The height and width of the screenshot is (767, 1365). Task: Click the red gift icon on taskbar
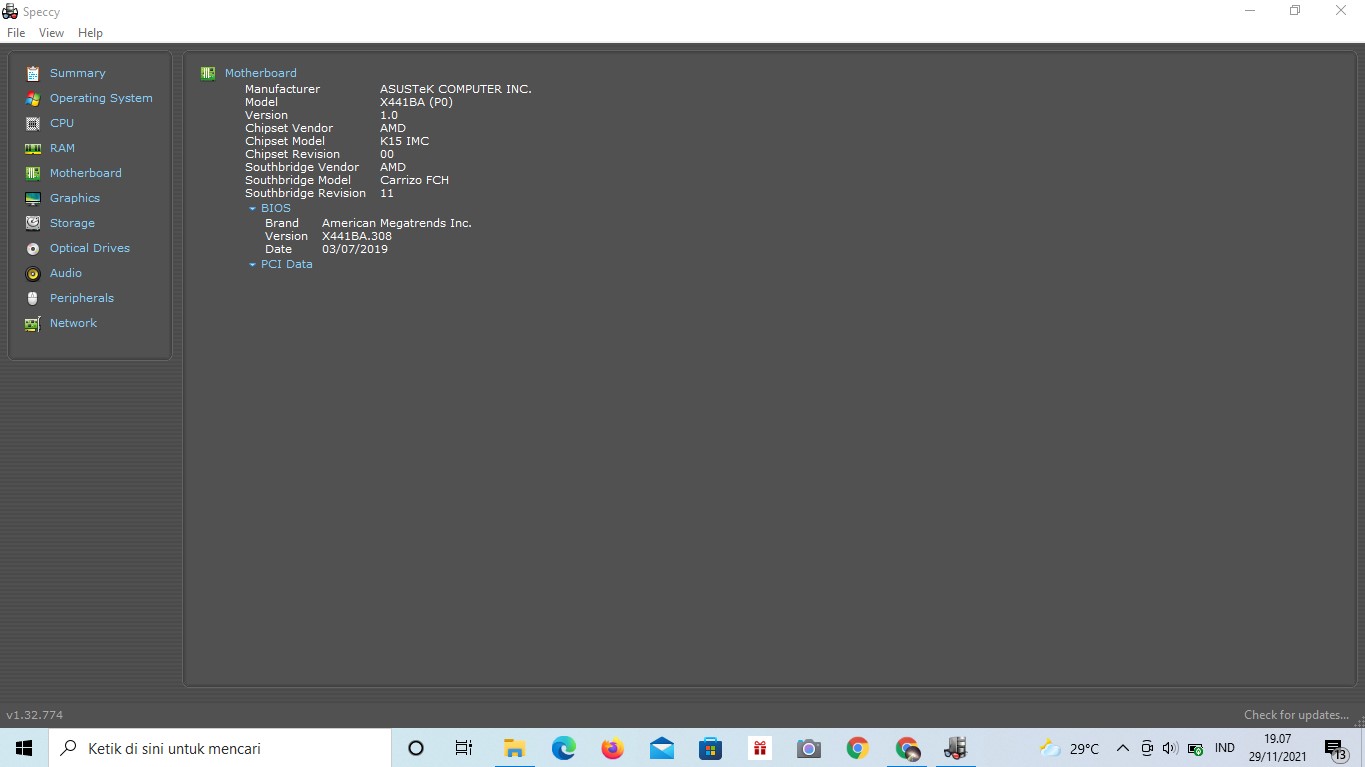(759, 748)
